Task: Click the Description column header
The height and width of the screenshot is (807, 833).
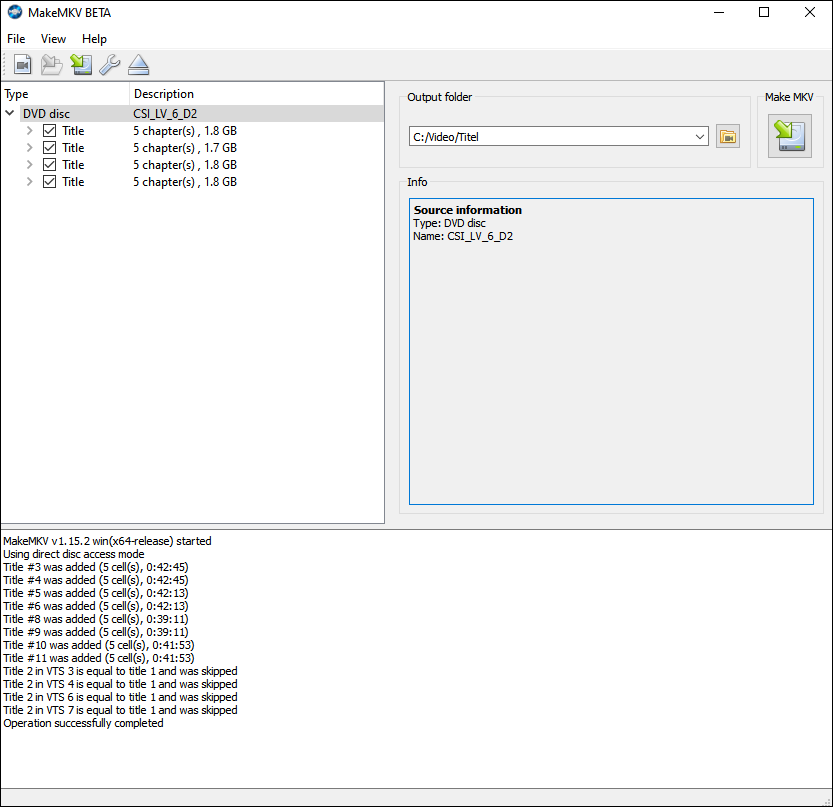Action: (x=257, y=94)
